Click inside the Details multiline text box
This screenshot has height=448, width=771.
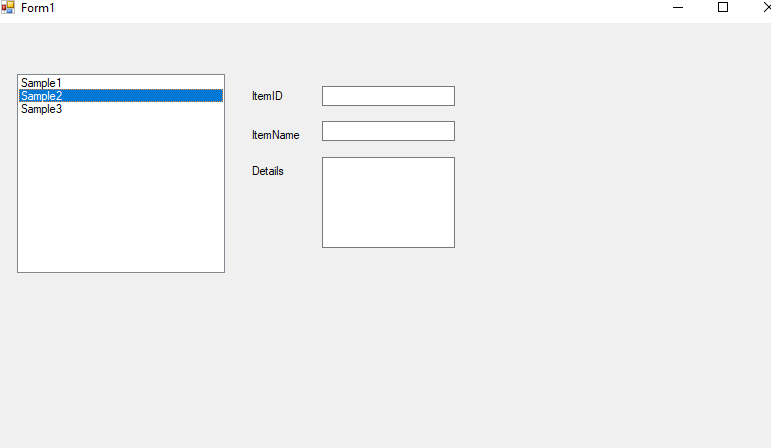pyautogui.click(x=388, y=203)
